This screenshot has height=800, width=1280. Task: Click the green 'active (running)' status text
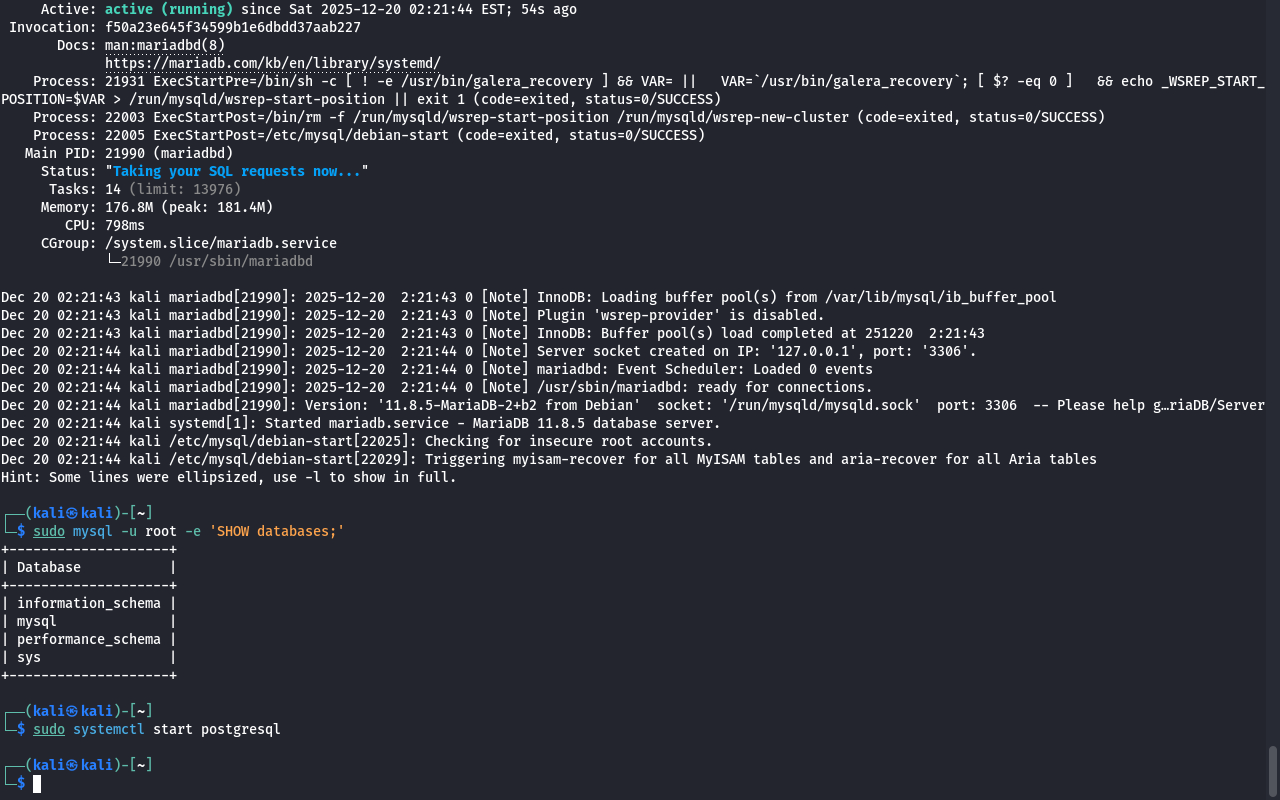tap(169, 9)
